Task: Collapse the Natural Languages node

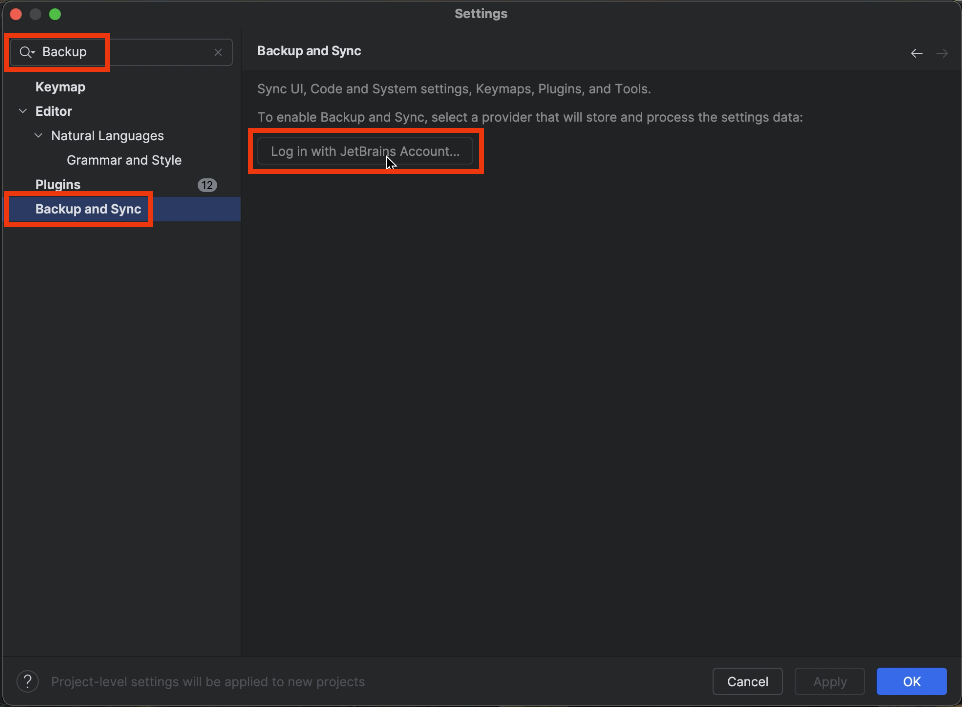Action: 39,135
